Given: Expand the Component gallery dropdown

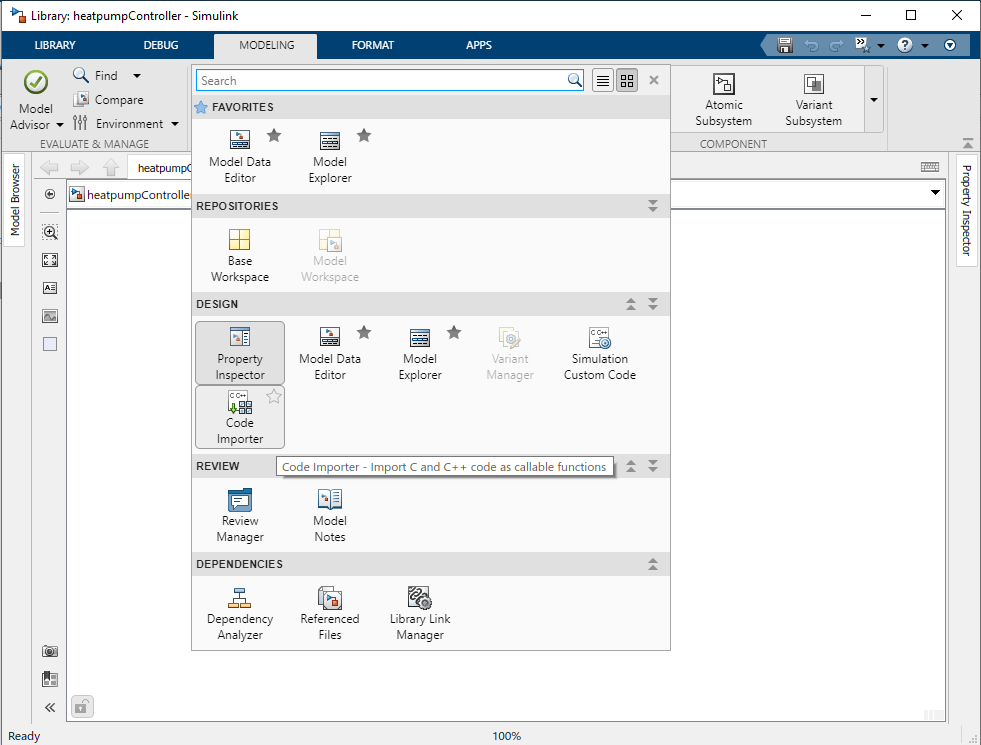Looking at the screenshot, I should tap(874, 100).
